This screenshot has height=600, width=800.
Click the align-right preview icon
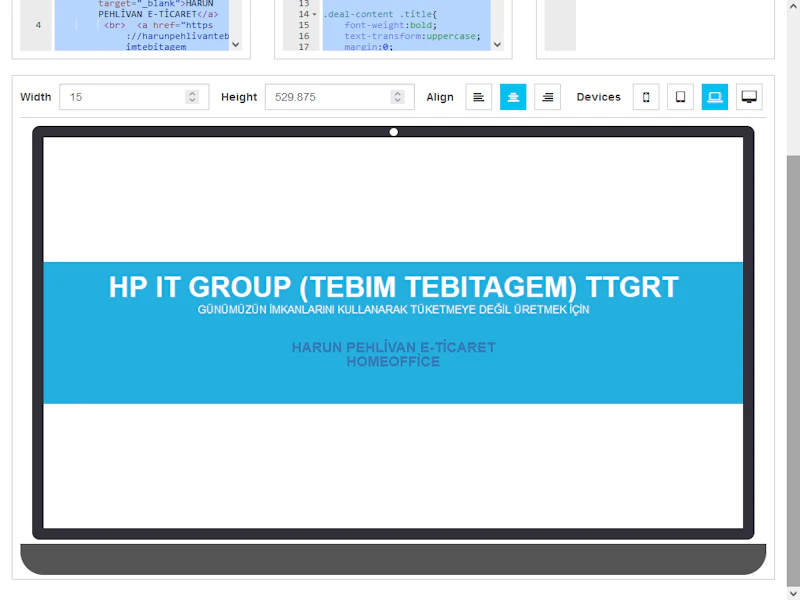[547, 97]
